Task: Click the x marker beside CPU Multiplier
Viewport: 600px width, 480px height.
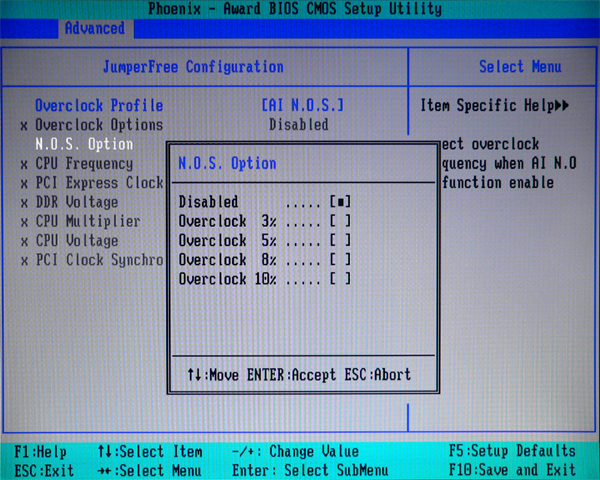Action: click(x=24, y=223)
